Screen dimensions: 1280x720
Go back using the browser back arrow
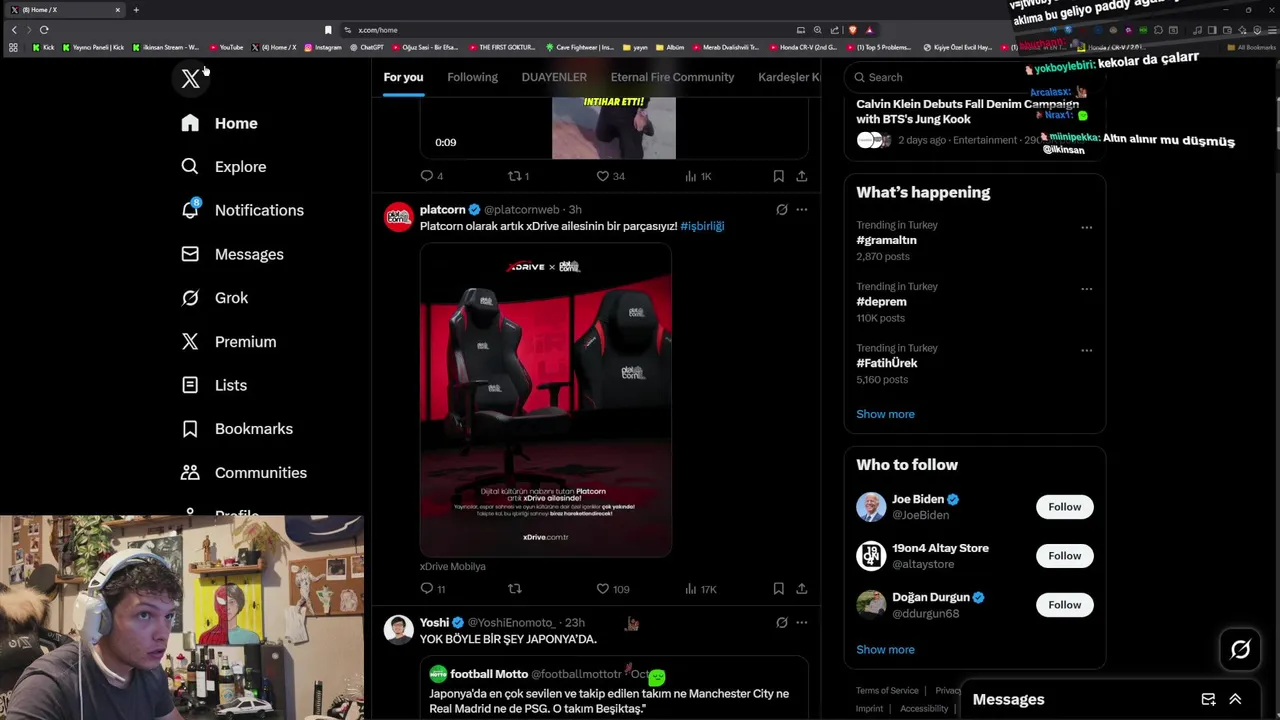click(14, 30)
